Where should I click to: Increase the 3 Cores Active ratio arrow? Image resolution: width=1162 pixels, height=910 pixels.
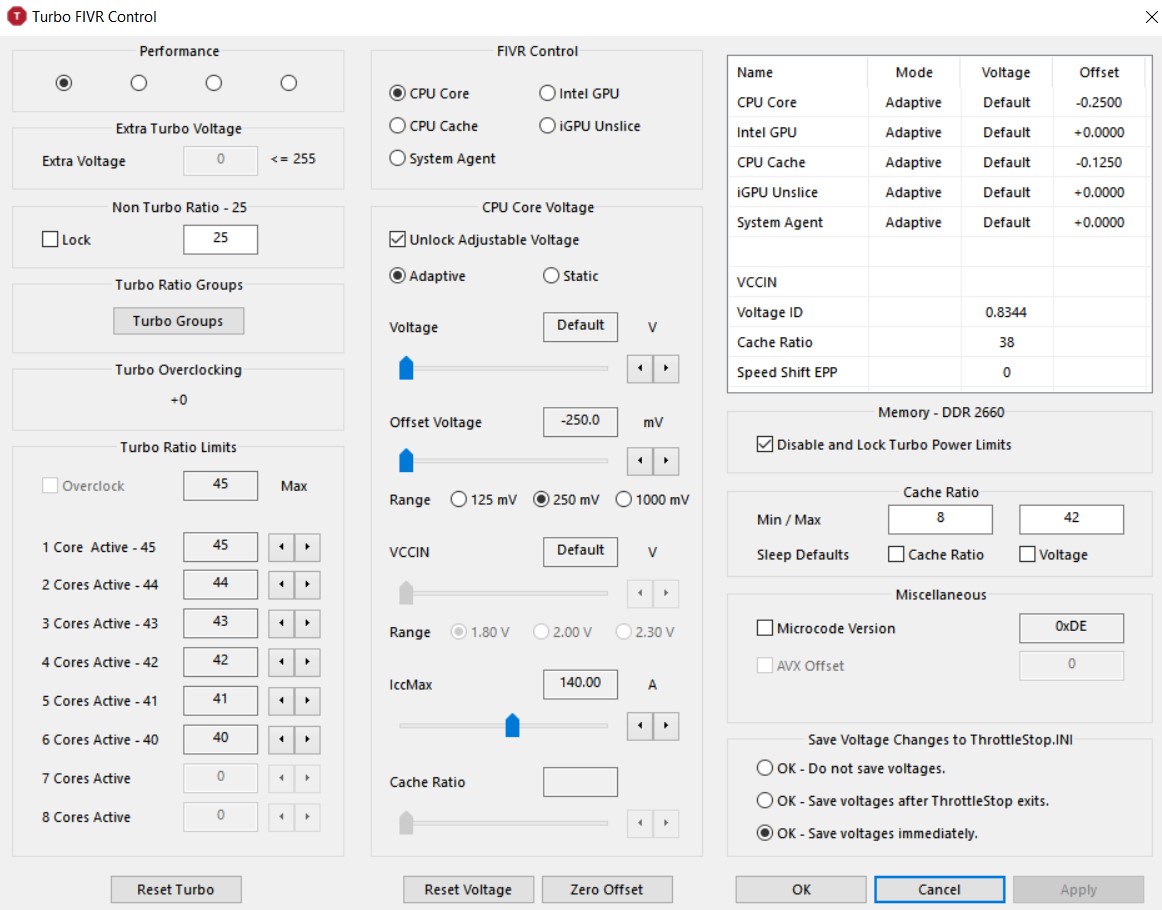pos(308,623)
